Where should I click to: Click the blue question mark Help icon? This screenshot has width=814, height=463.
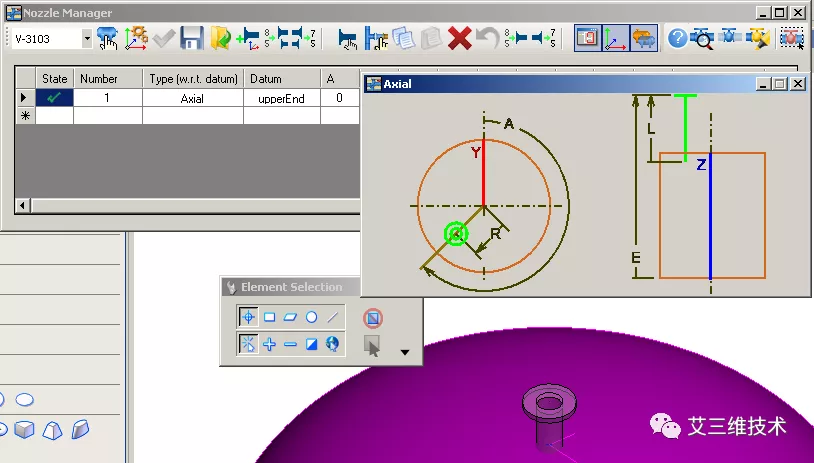tap(677, 39)
